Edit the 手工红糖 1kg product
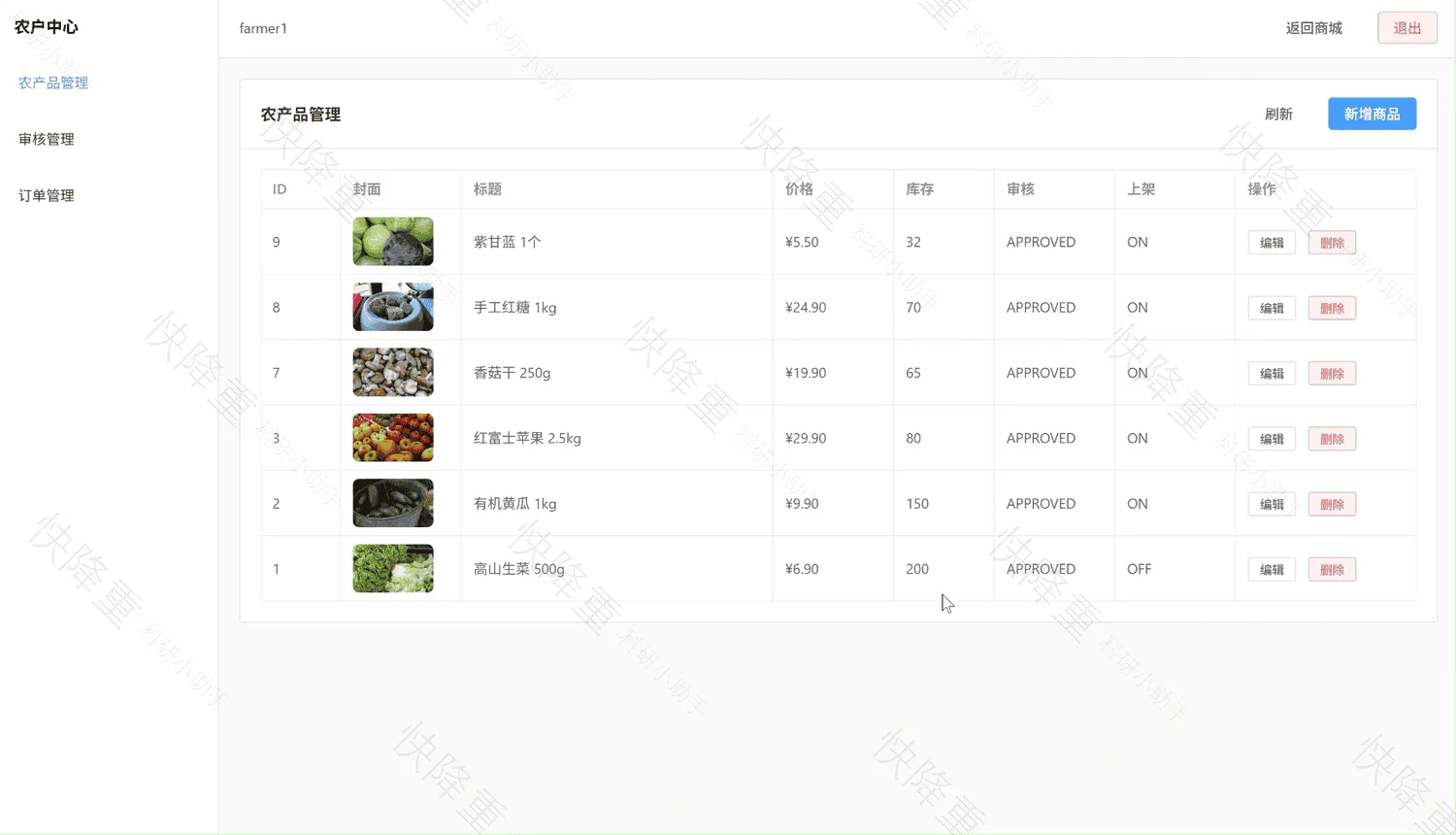The image size is (1456, 835). point(1272,308)
